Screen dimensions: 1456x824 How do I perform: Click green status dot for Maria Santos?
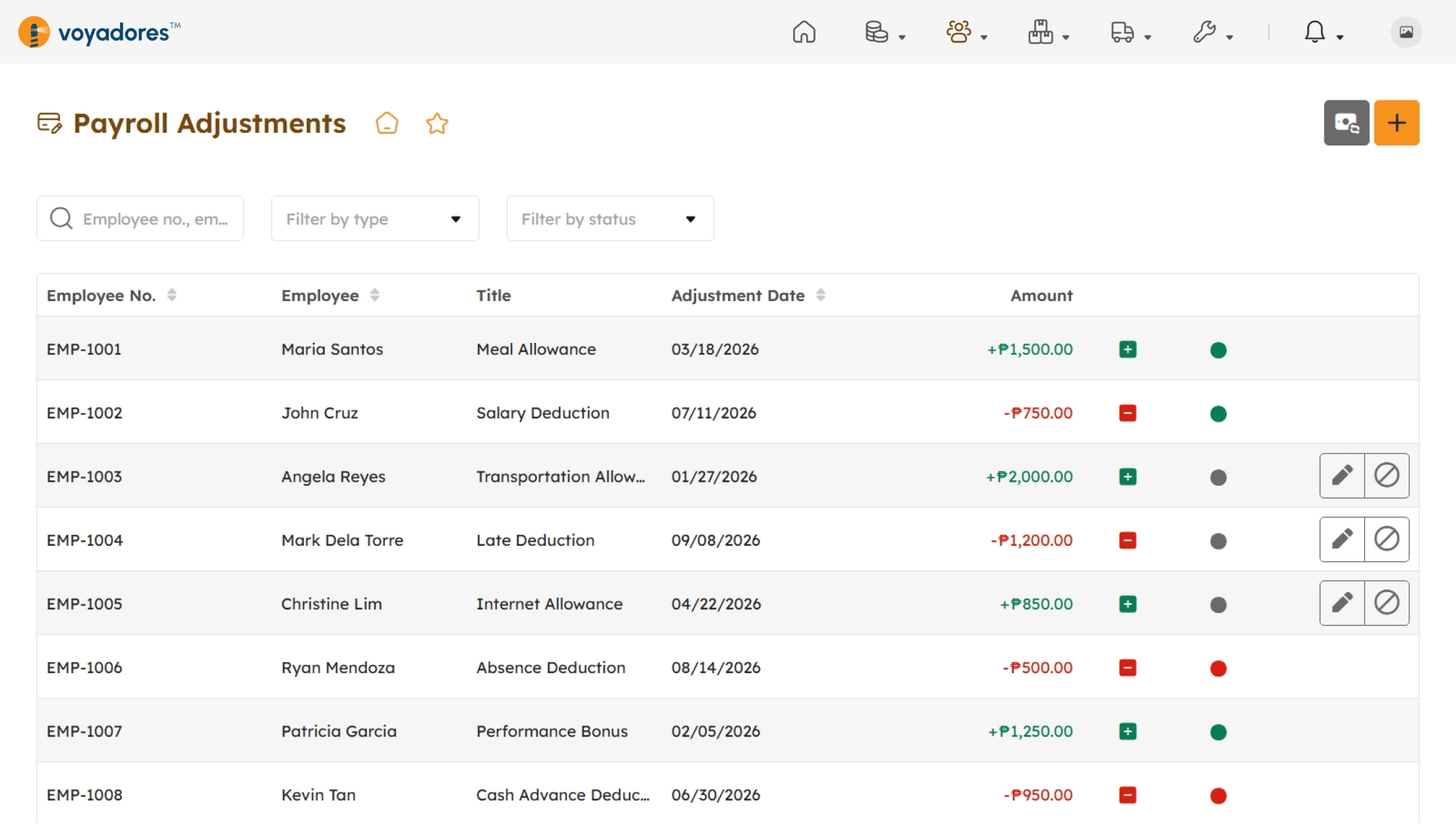point(1218,350)
